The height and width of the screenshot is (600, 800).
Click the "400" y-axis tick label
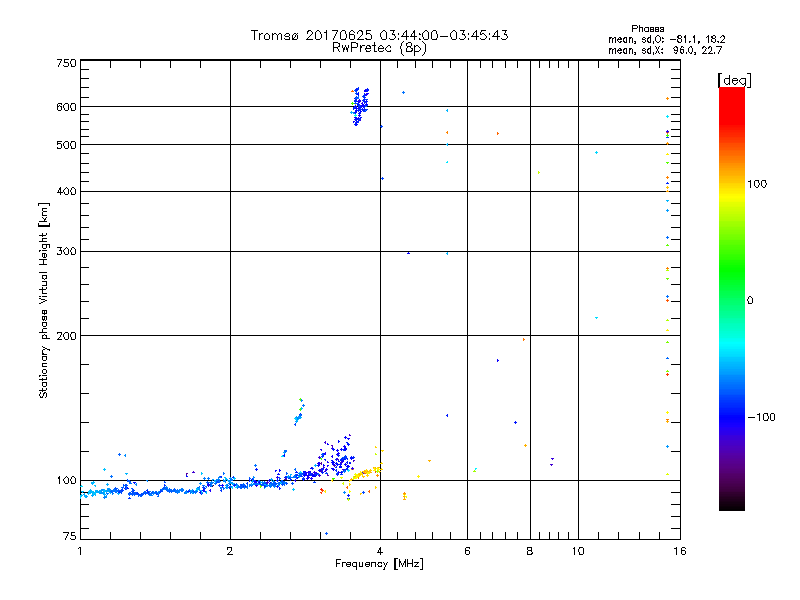(x=66, y=192)
